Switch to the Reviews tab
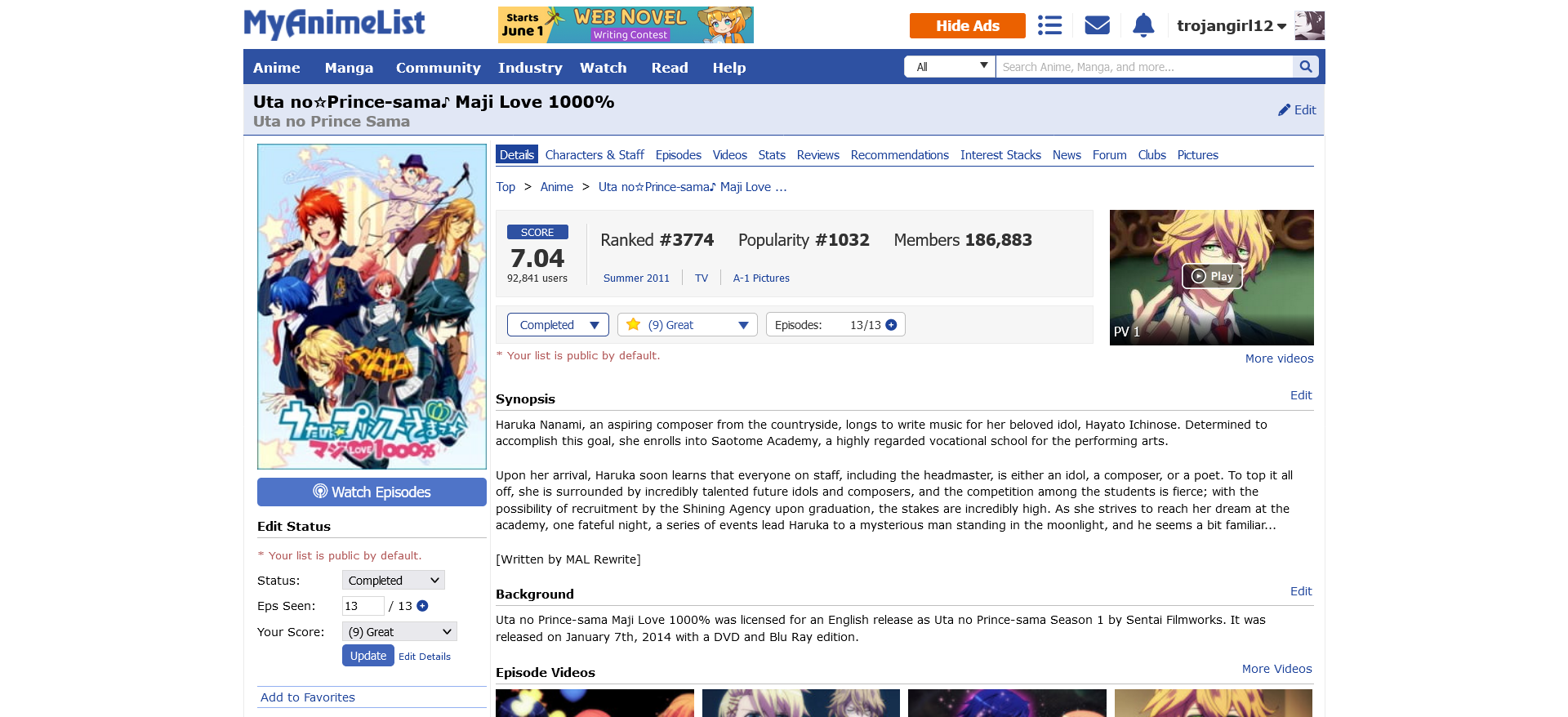 [x=818, y=155]
